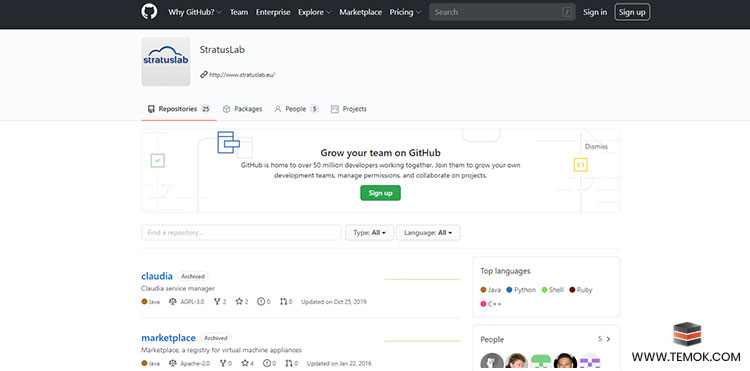Click the claudia pull requests icon
The height and width of the screenshot is (371, 750).
pyautogui.click(x=283, y=302)
